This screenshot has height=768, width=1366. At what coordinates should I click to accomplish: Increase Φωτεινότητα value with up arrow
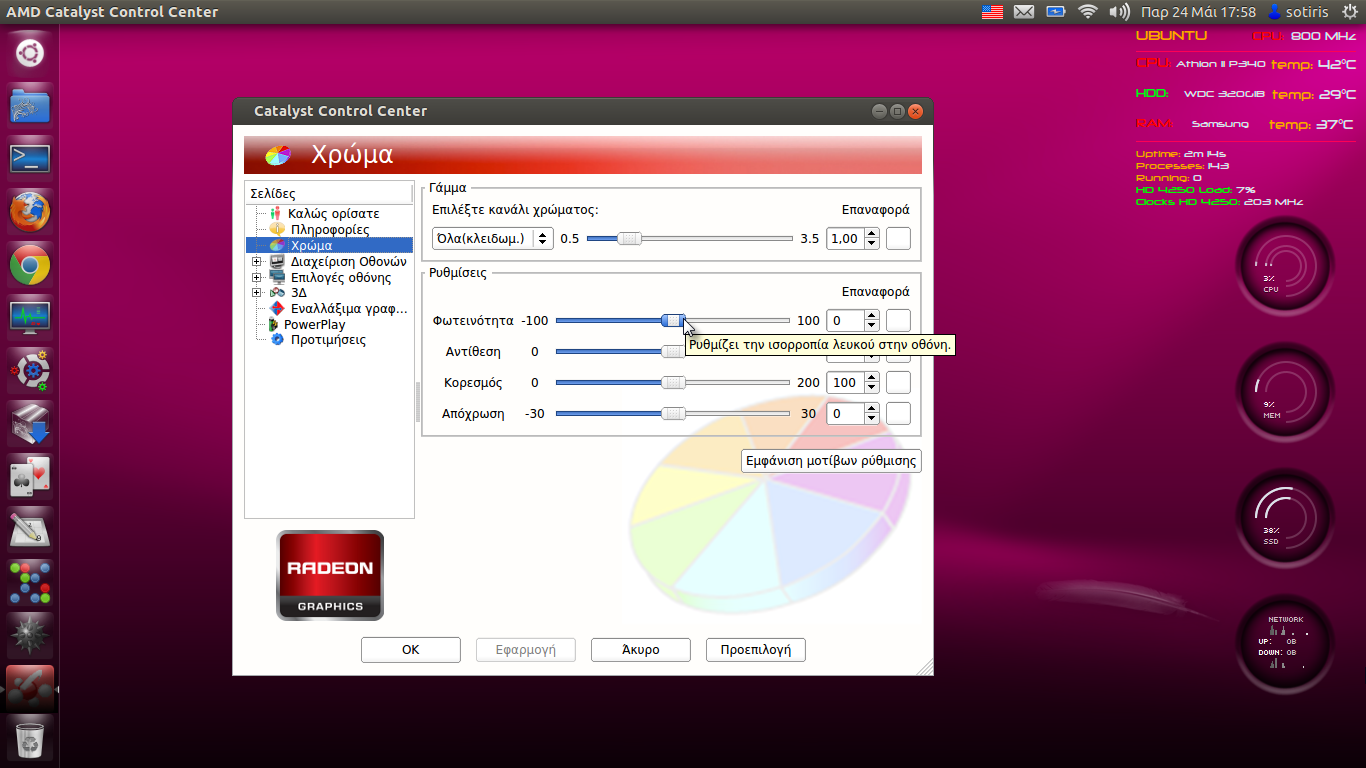point(872,316)
